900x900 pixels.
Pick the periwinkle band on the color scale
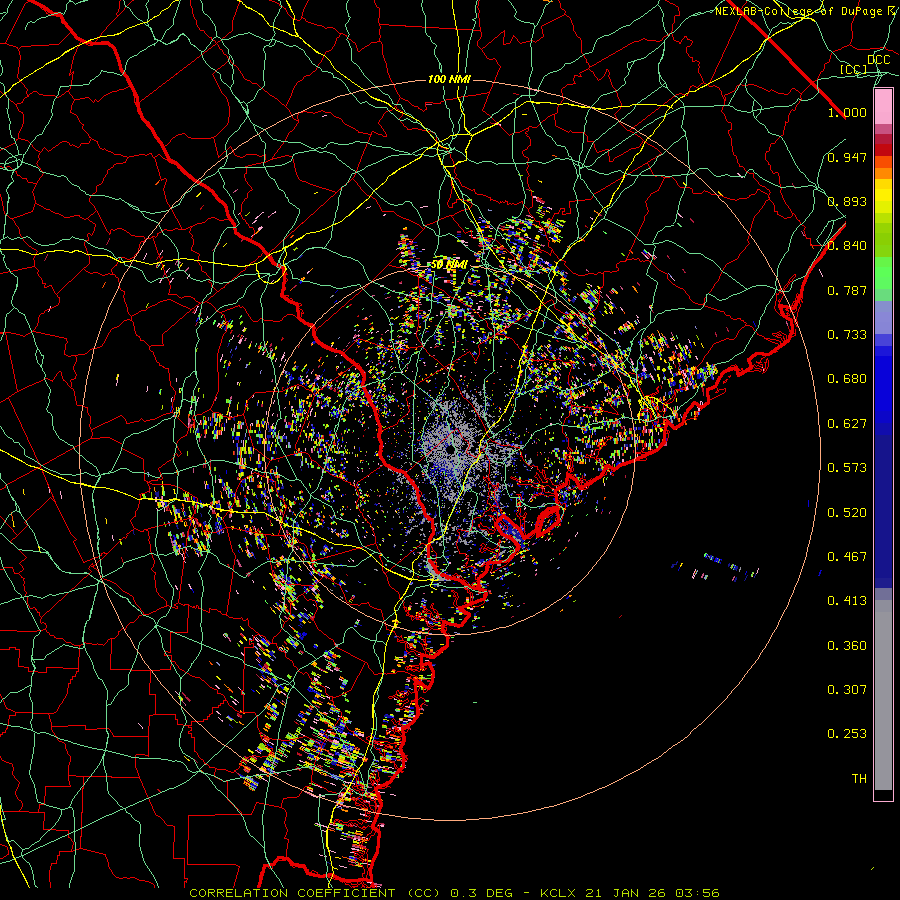(883, 317)
